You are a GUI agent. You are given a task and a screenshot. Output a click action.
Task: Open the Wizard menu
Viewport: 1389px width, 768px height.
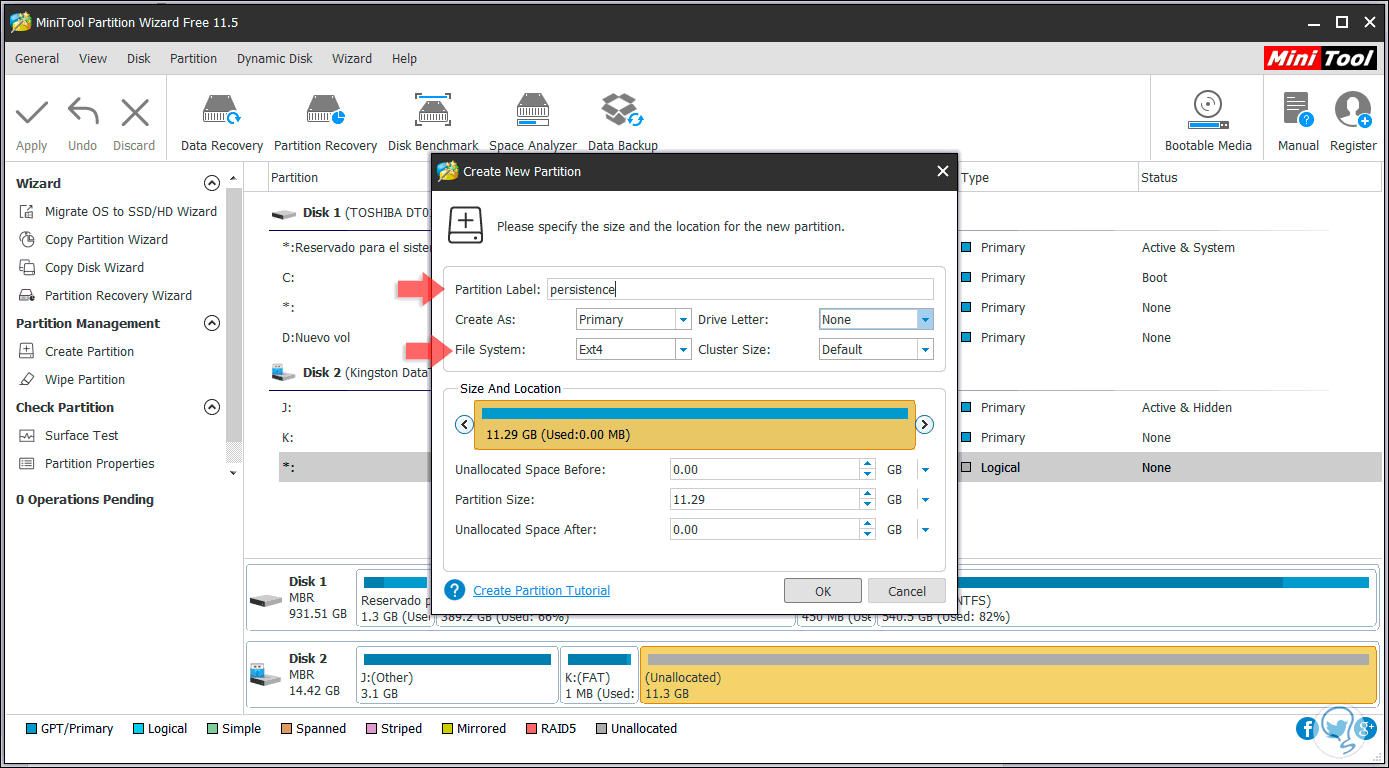352,58
